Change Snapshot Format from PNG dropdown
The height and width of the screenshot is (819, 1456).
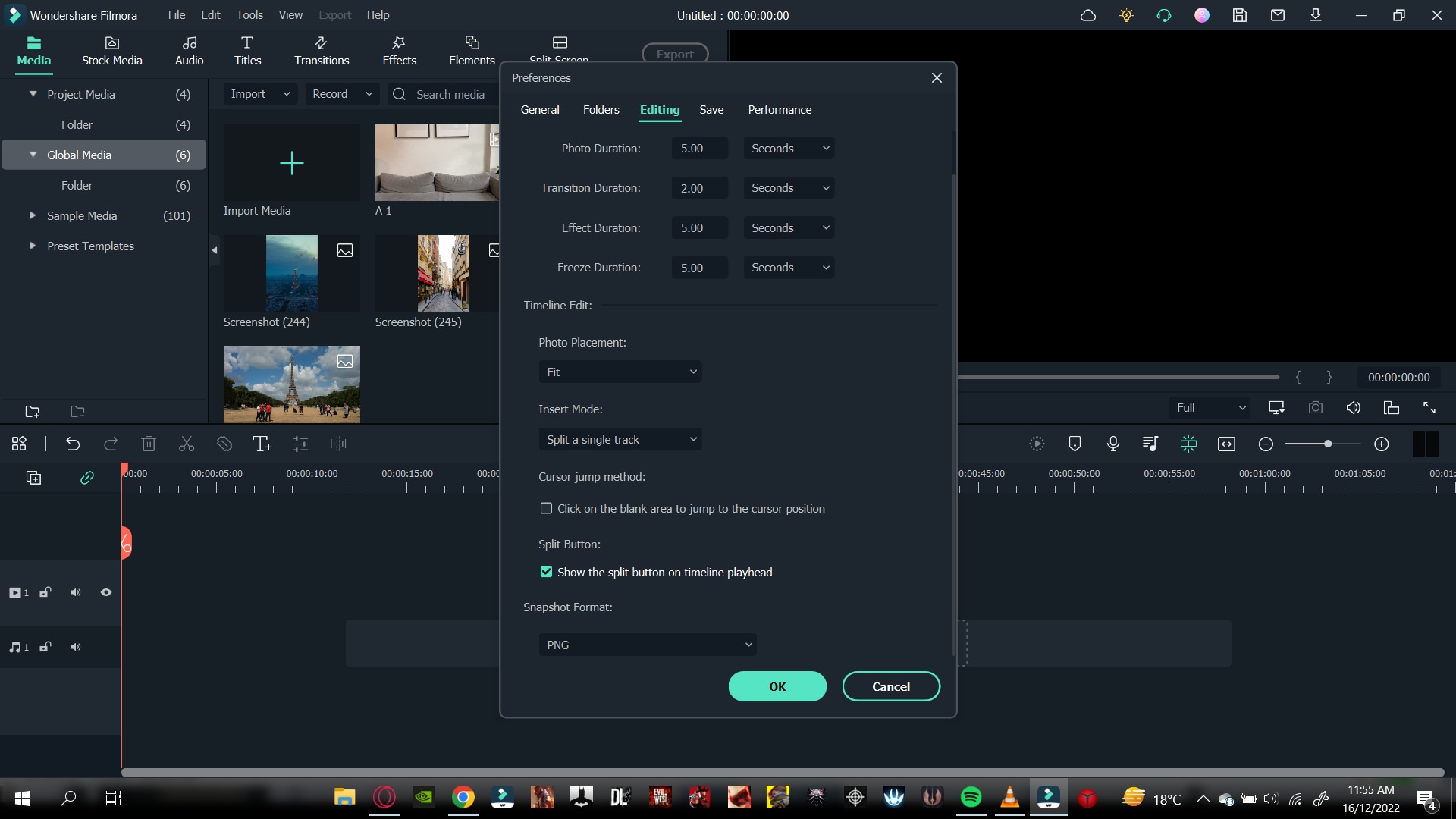coord(649,644)
